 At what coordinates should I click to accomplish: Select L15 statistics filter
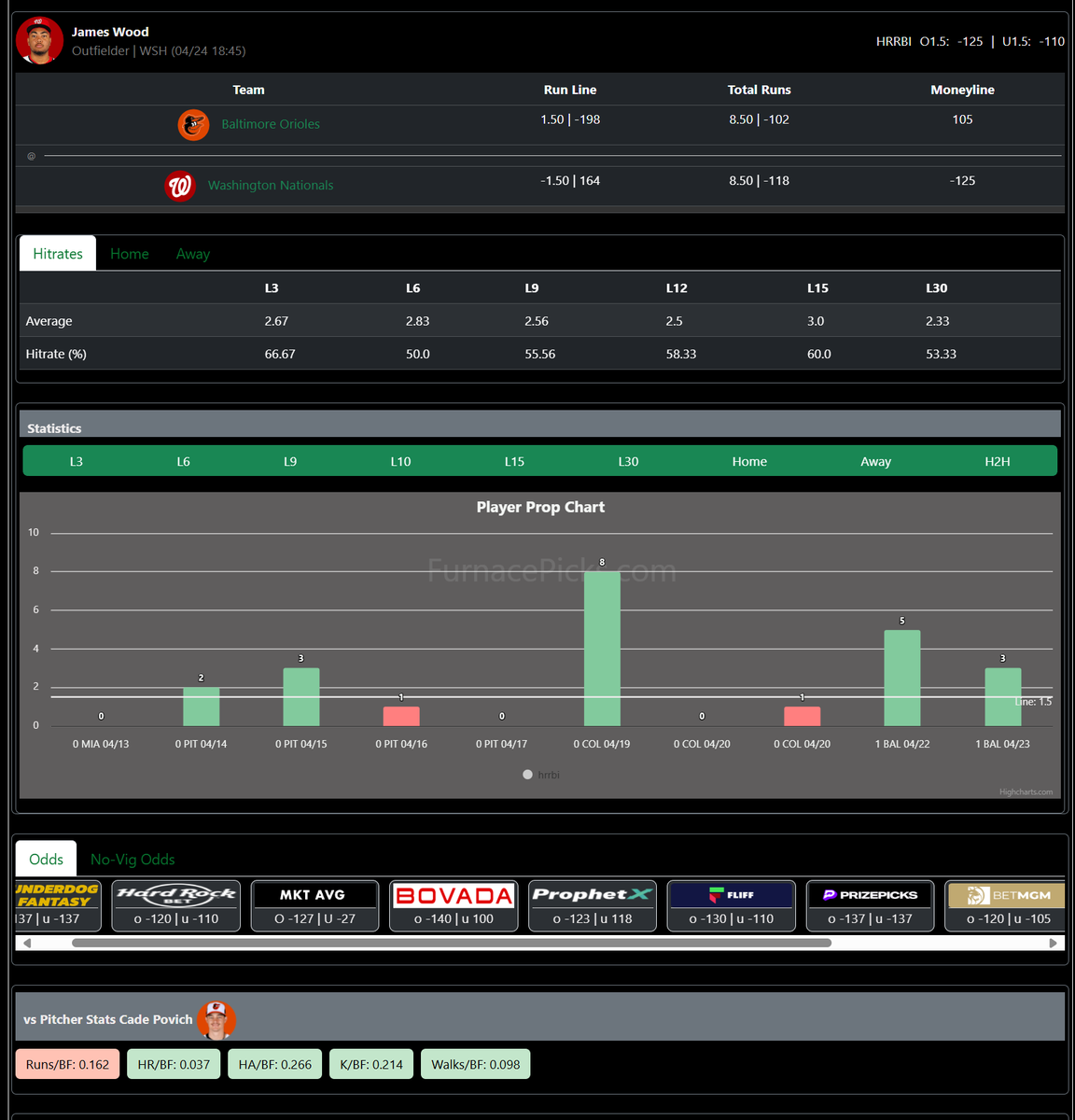click(x=514, y=461)
